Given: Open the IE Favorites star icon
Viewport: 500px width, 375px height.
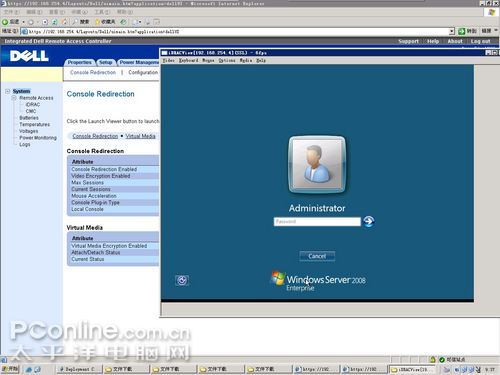Looking at the screenshot, I should (98, 22).
